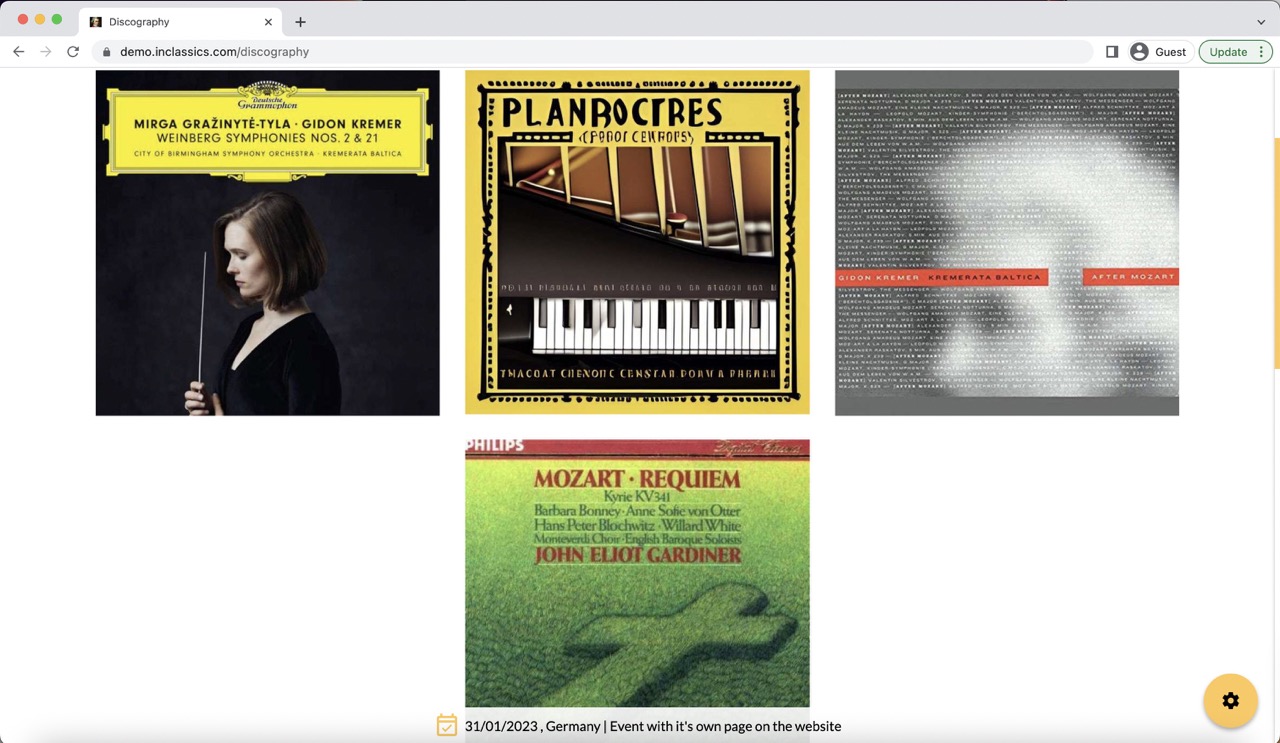The width and height of the screenshot is (1280, 743).
Task: Open the three-dot browser menu
Action: click(x=1262, y=52)
